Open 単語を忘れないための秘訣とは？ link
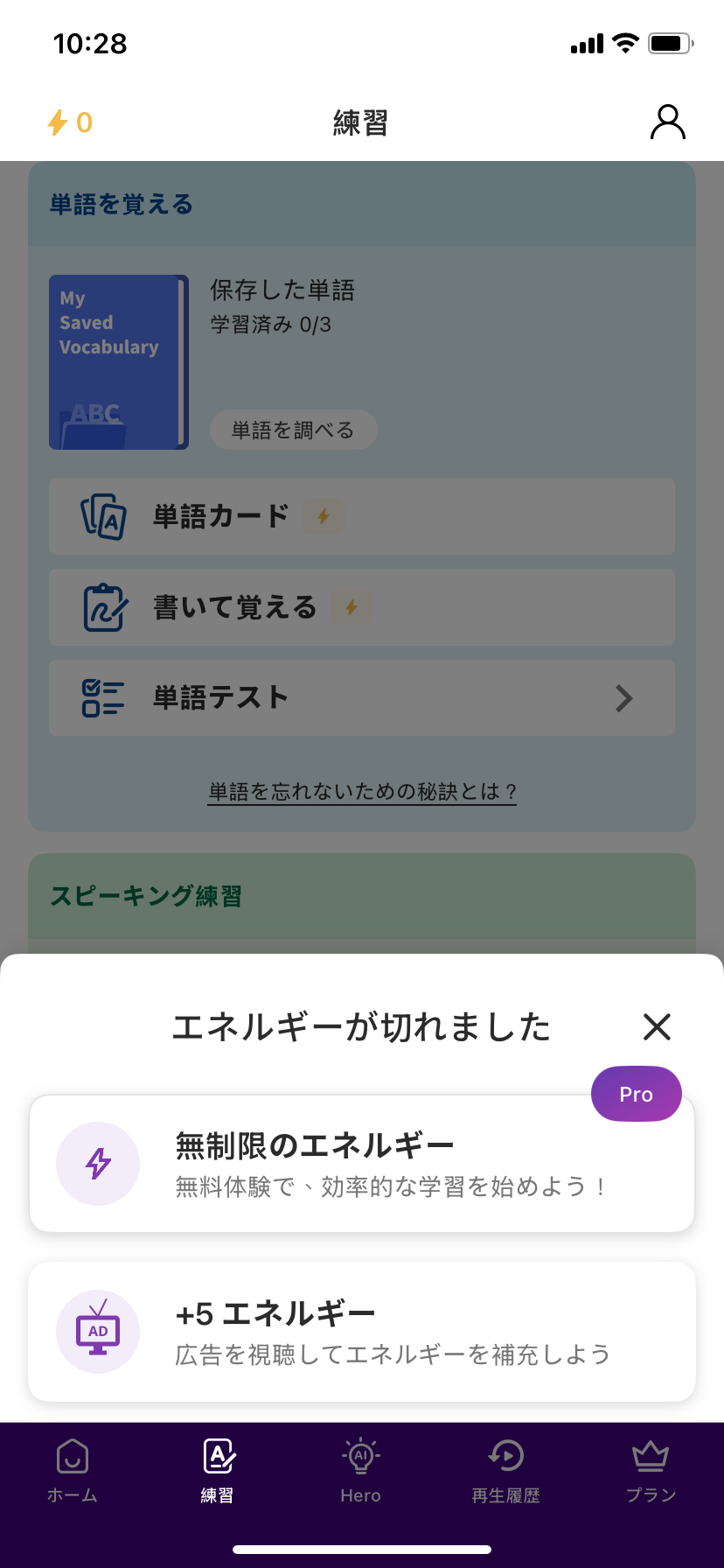 (x=362, y=792)
